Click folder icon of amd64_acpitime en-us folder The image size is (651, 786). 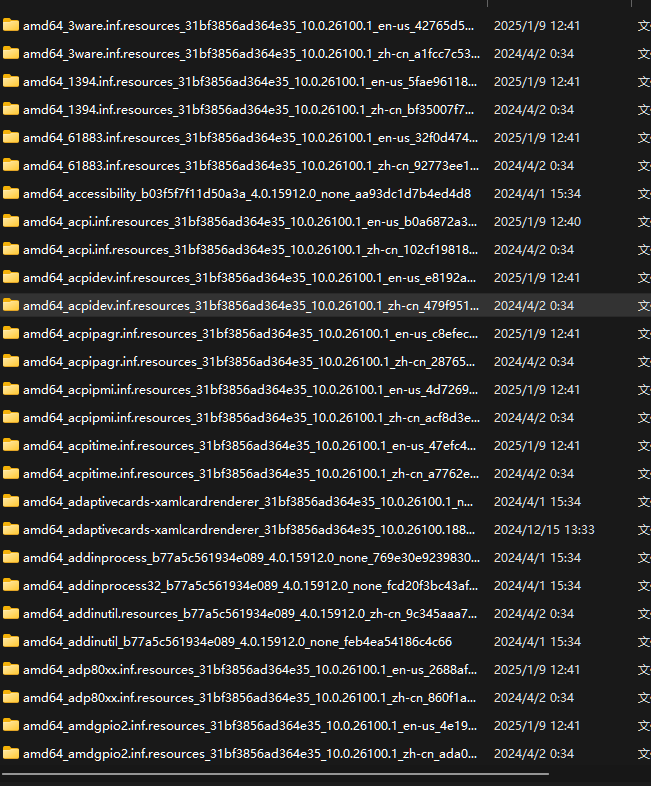[11, 445]
